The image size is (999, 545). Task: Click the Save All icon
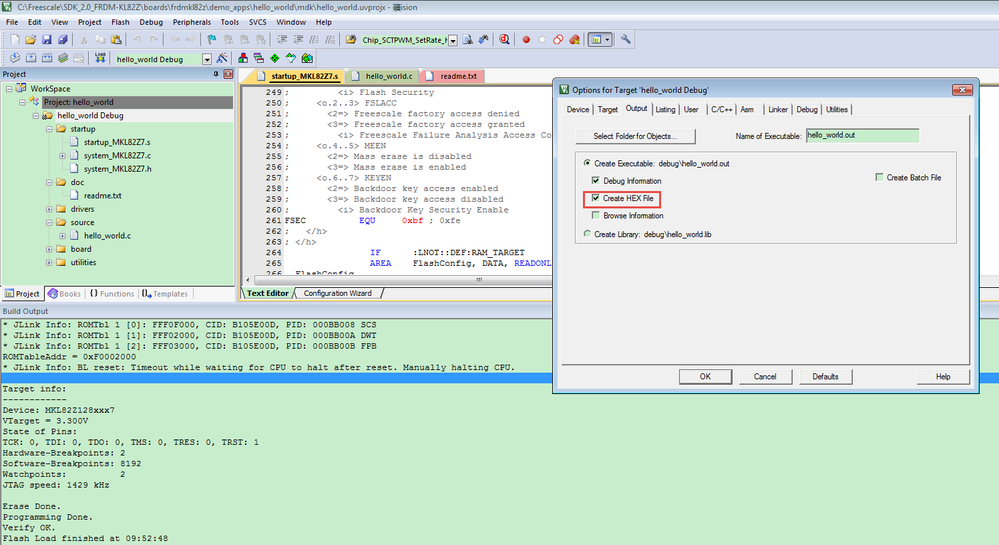[x=62, y=40]
